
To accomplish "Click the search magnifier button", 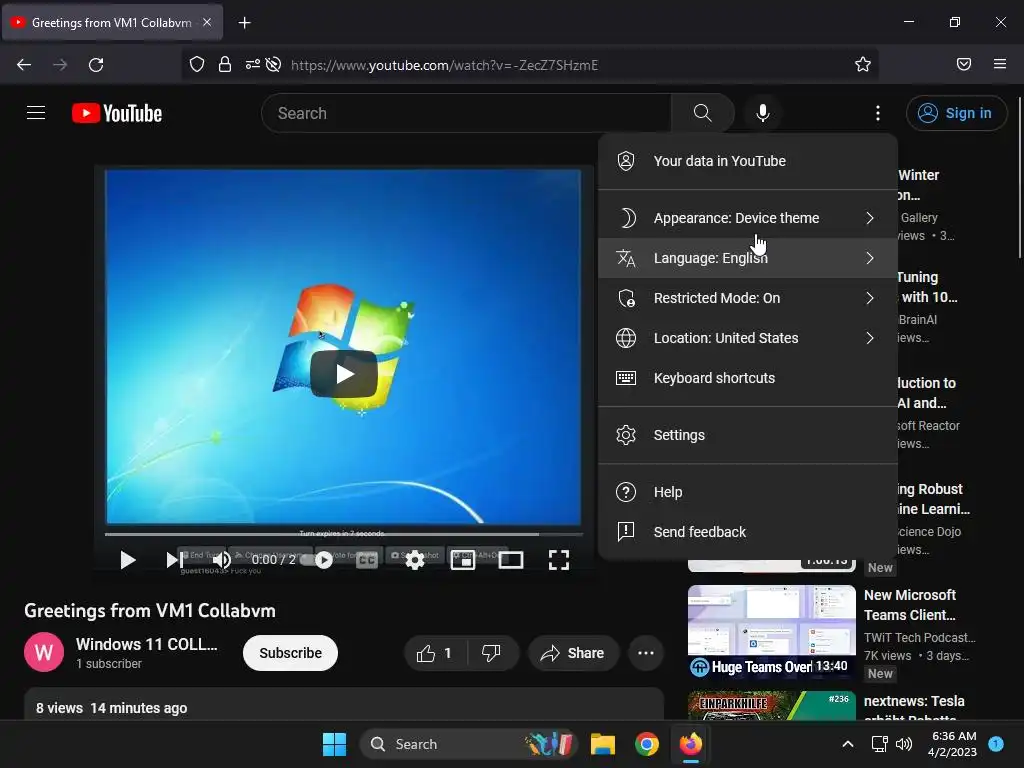I will [x=702, y=113].
